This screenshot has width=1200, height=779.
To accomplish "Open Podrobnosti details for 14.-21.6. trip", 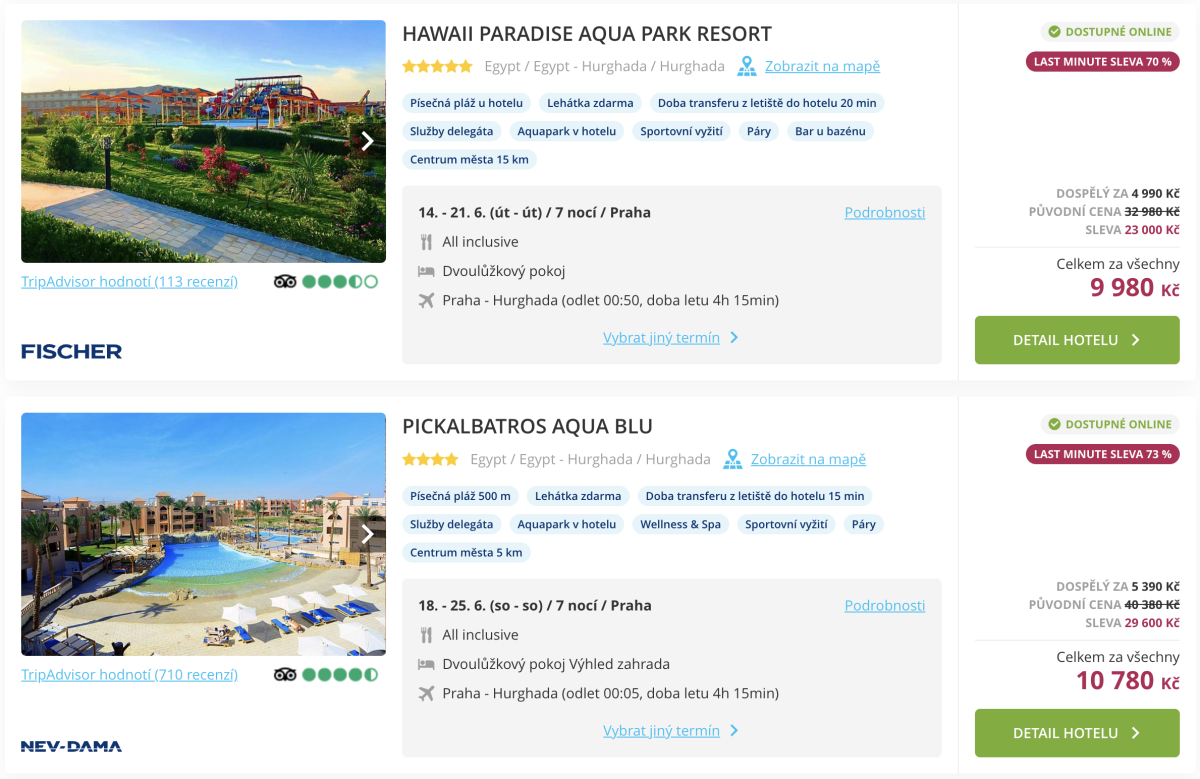I will (884, 213).
